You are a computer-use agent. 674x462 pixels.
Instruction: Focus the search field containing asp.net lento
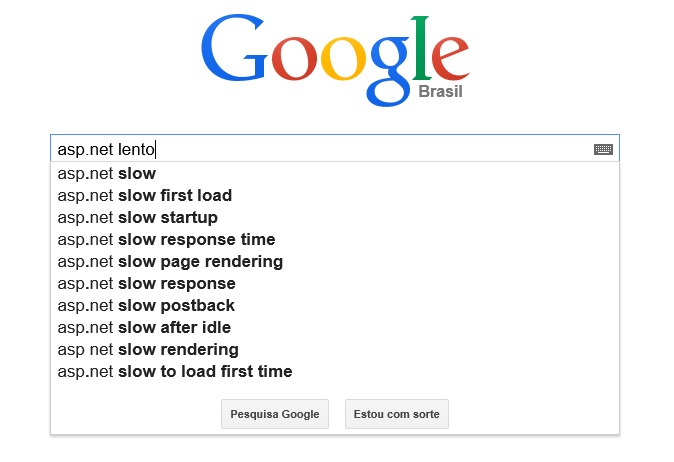click(320, 149)
